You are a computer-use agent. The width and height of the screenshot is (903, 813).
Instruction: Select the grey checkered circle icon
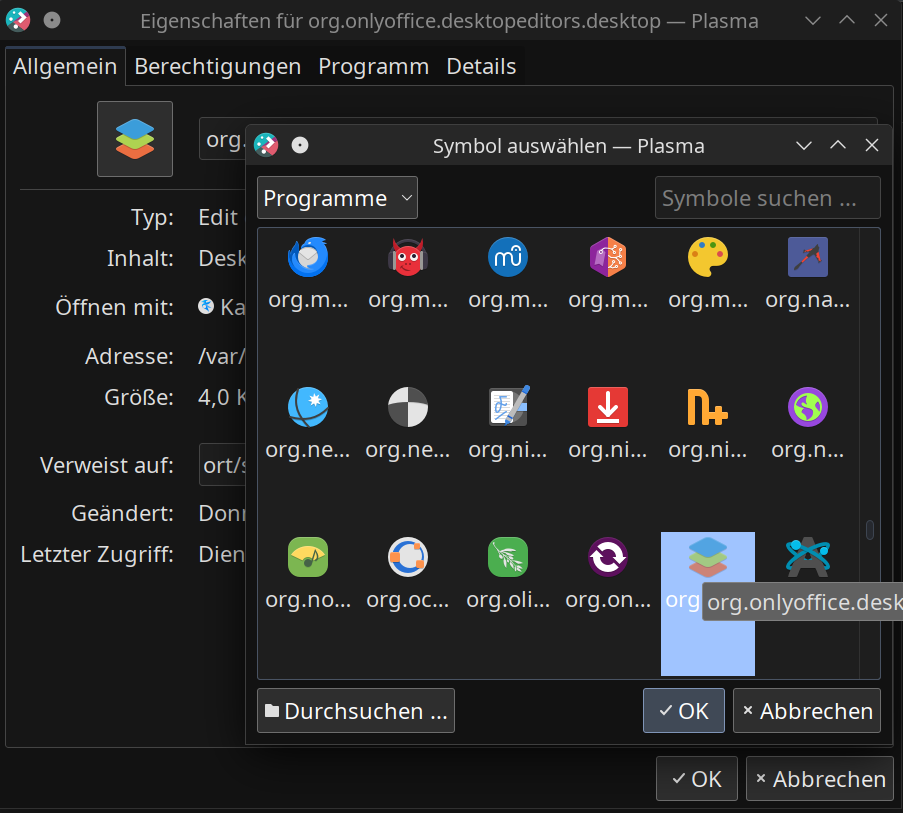[x=408, y=407]
